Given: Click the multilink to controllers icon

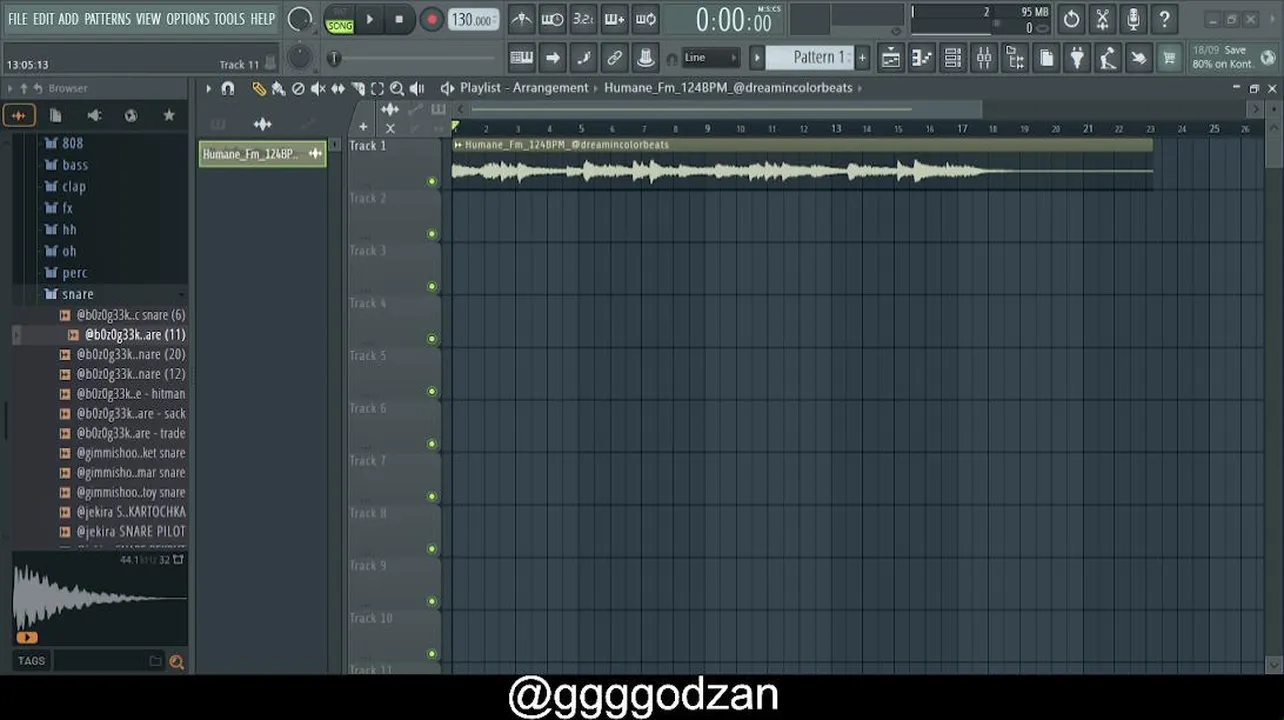Looking at the screenshot, I should click(614, 58).
